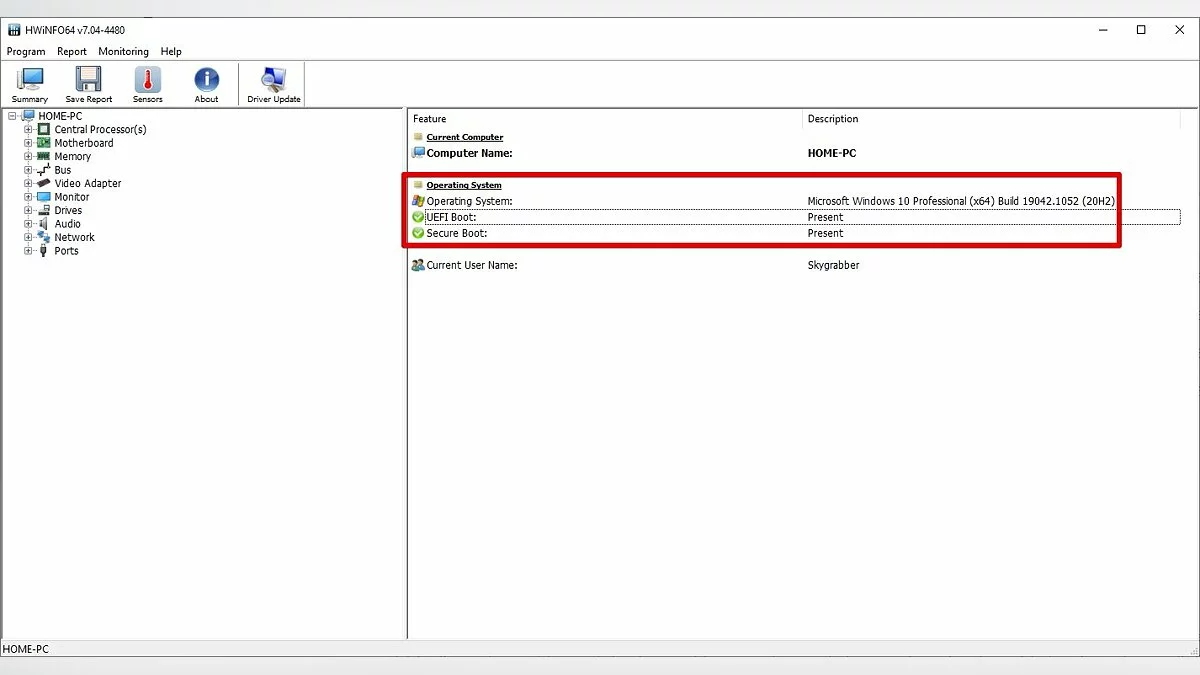Expand the Memory tree node

(x=29, y=157)
